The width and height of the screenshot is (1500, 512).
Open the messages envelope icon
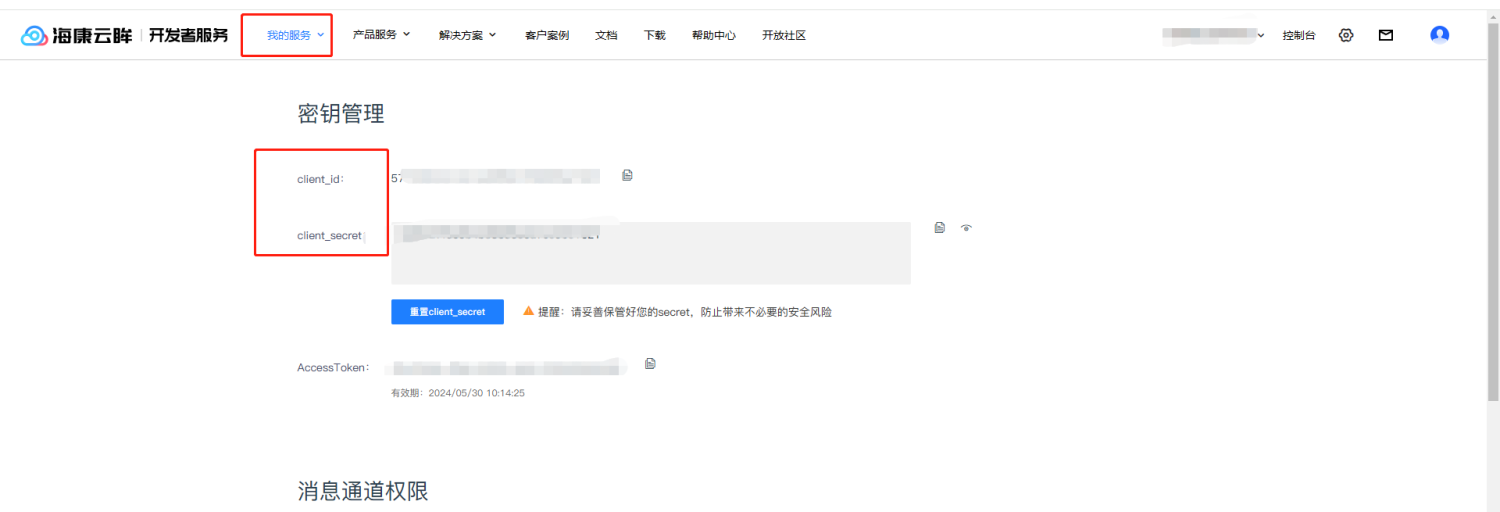point(1385,35)
